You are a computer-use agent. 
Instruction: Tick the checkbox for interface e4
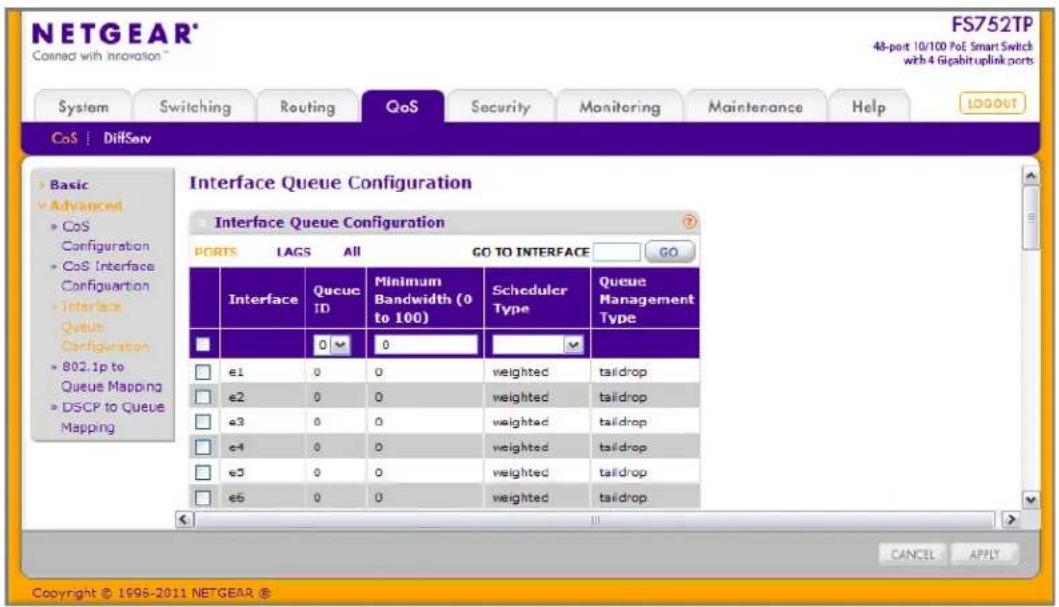click(x=203, y=447)
